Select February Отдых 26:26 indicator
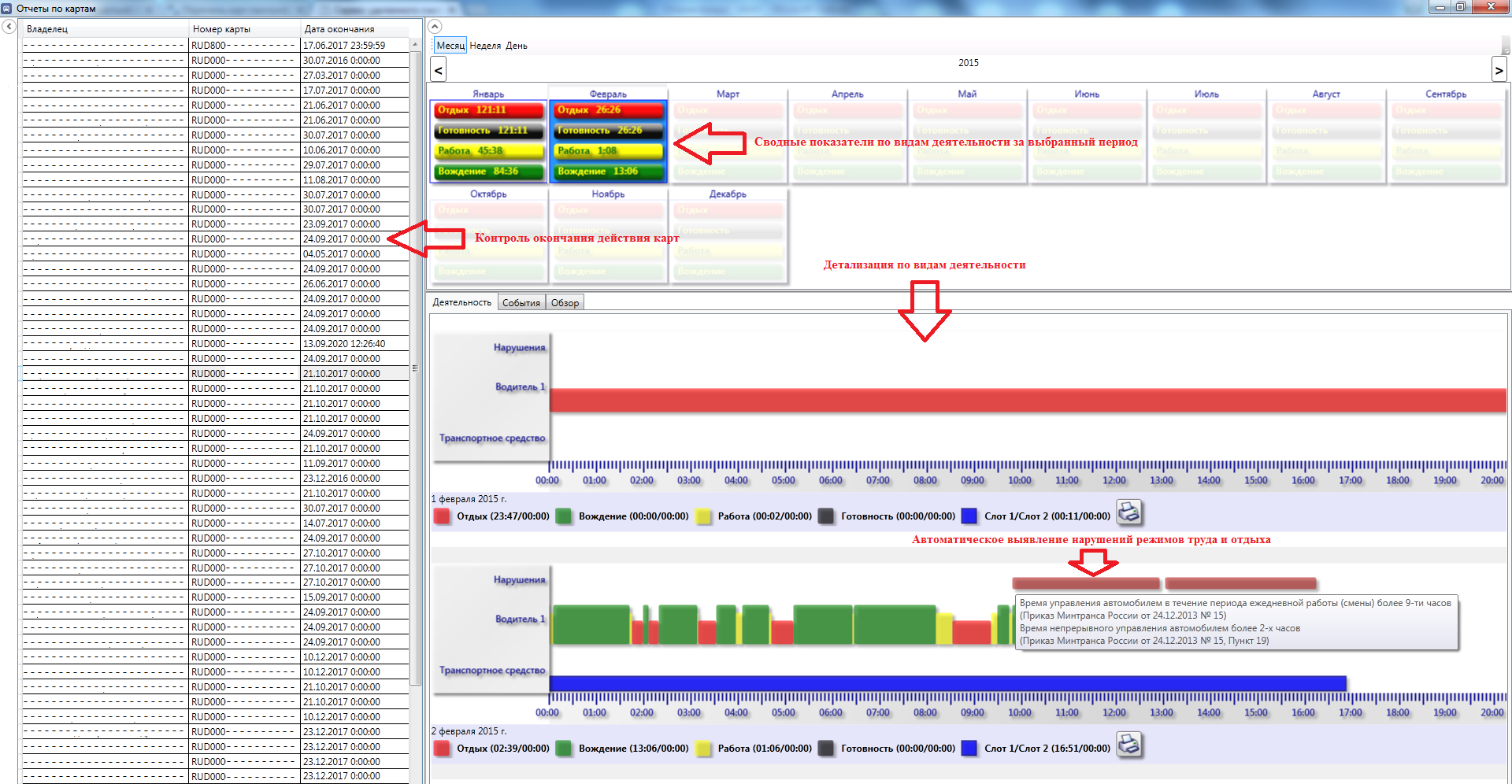The width and height of the screenshot is (1512, 784). click(x=609, y=110)
